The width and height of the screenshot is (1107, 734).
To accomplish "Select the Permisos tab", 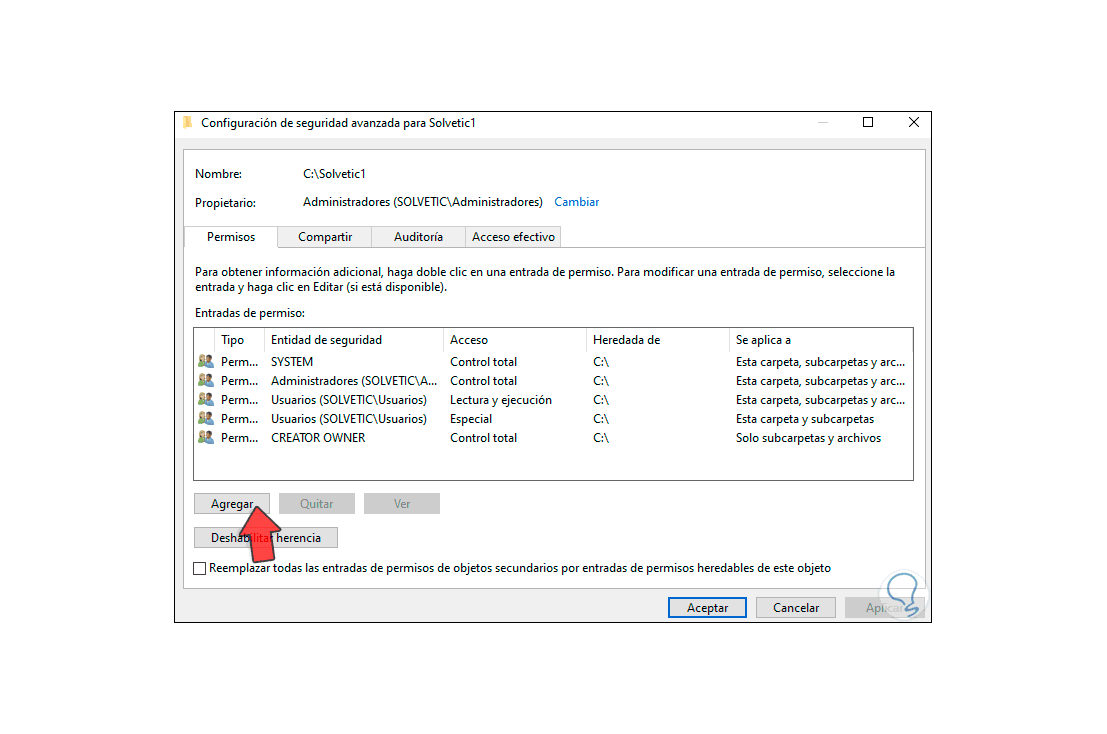I will tap(230, 236).
